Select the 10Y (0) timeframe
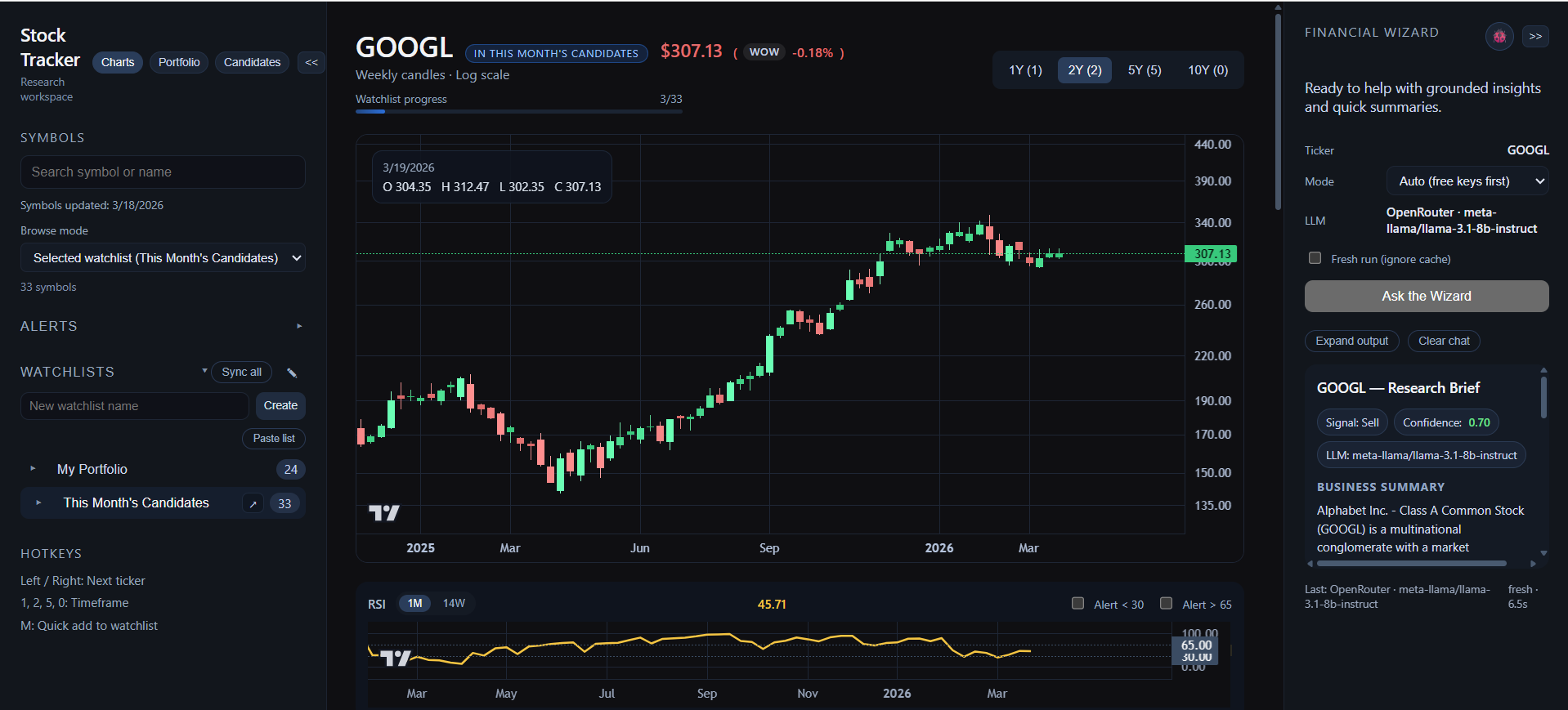This screenshot has width=1568, height=710. [1207, 70]
